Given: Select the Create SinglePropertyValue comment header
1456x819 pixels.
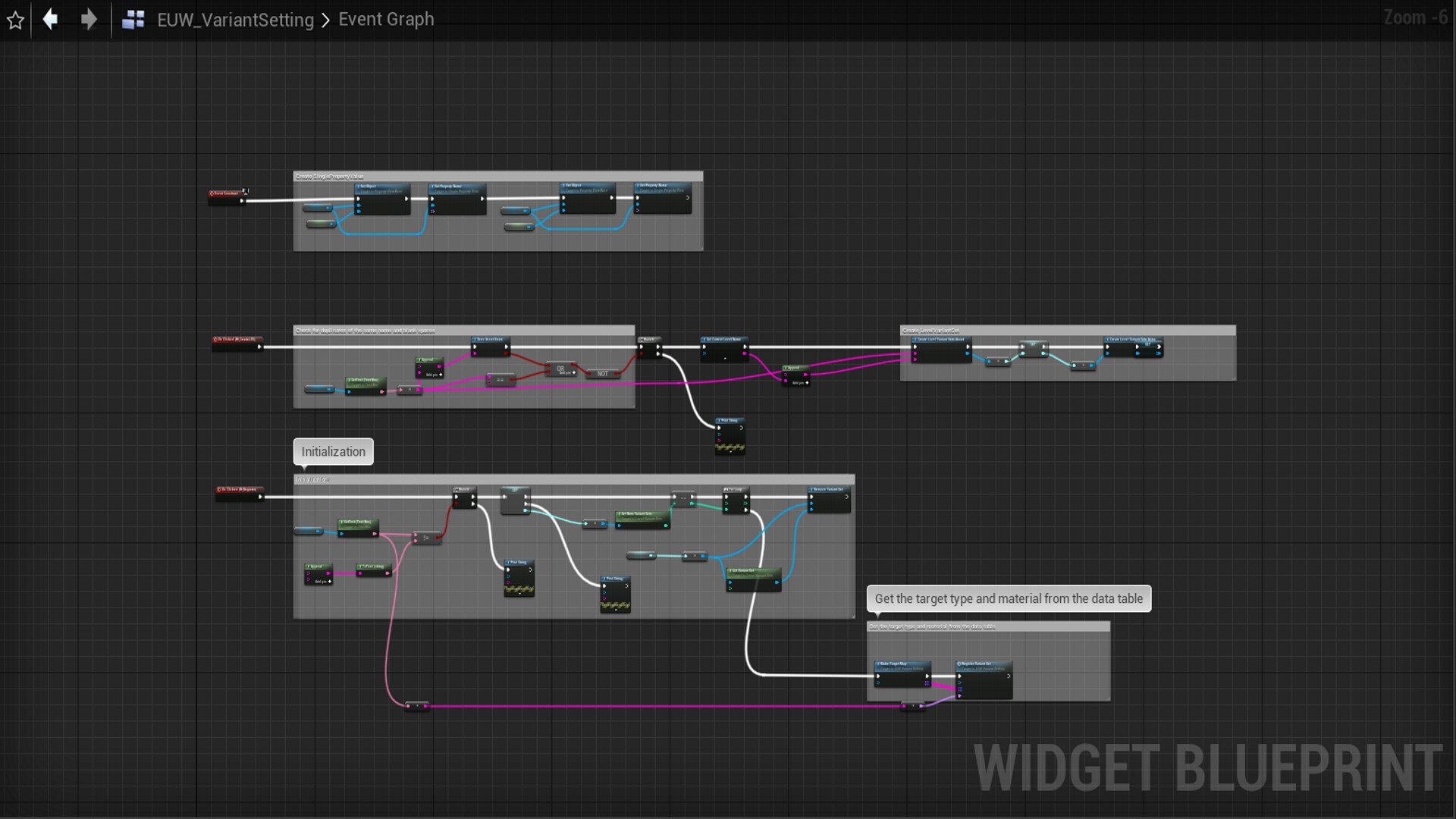Looking at the screenshot, I should coord(498,177).
